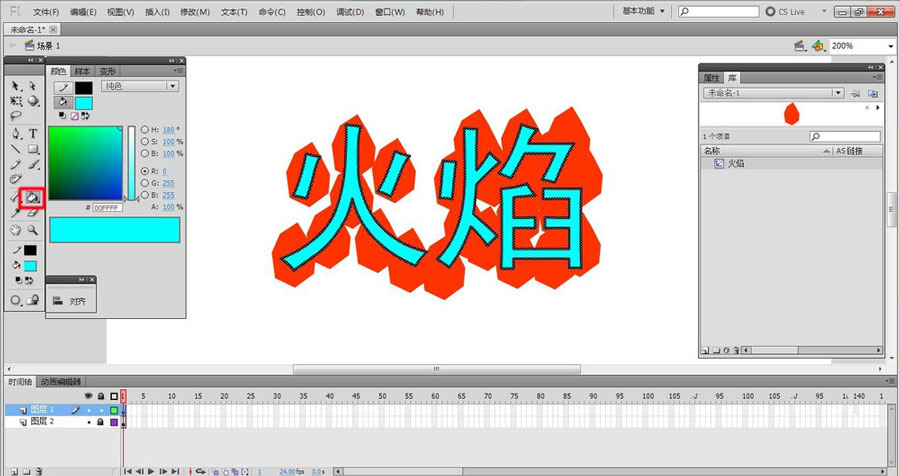Screen dimensions: 900x476
Task: Select the Pen tool
Action: 16,134
